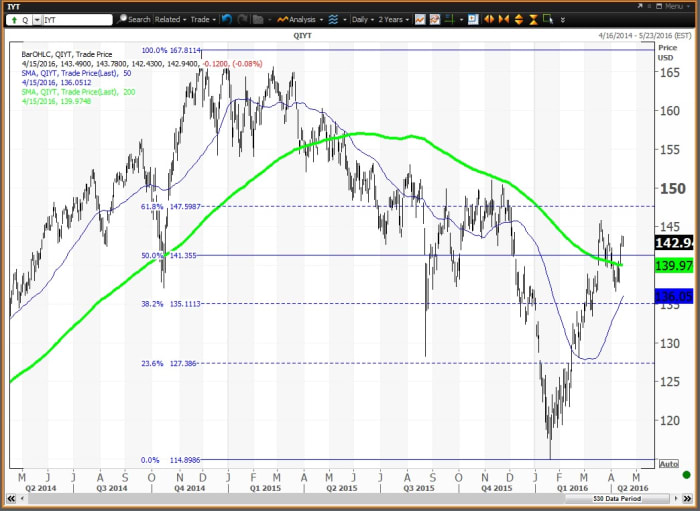Click the Q3 2015 quarter label
The image size is (700, 511).
click(419, 489)
